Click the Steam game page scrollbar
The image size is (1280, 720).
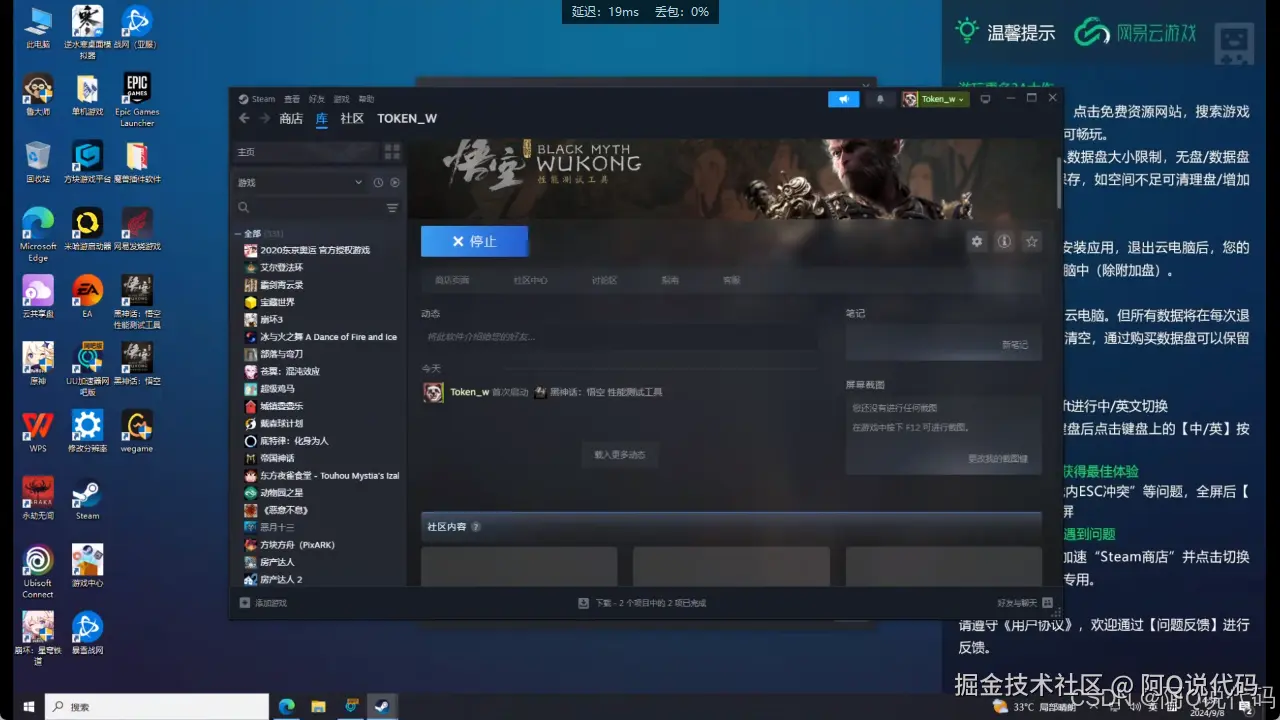point(1059,181)
